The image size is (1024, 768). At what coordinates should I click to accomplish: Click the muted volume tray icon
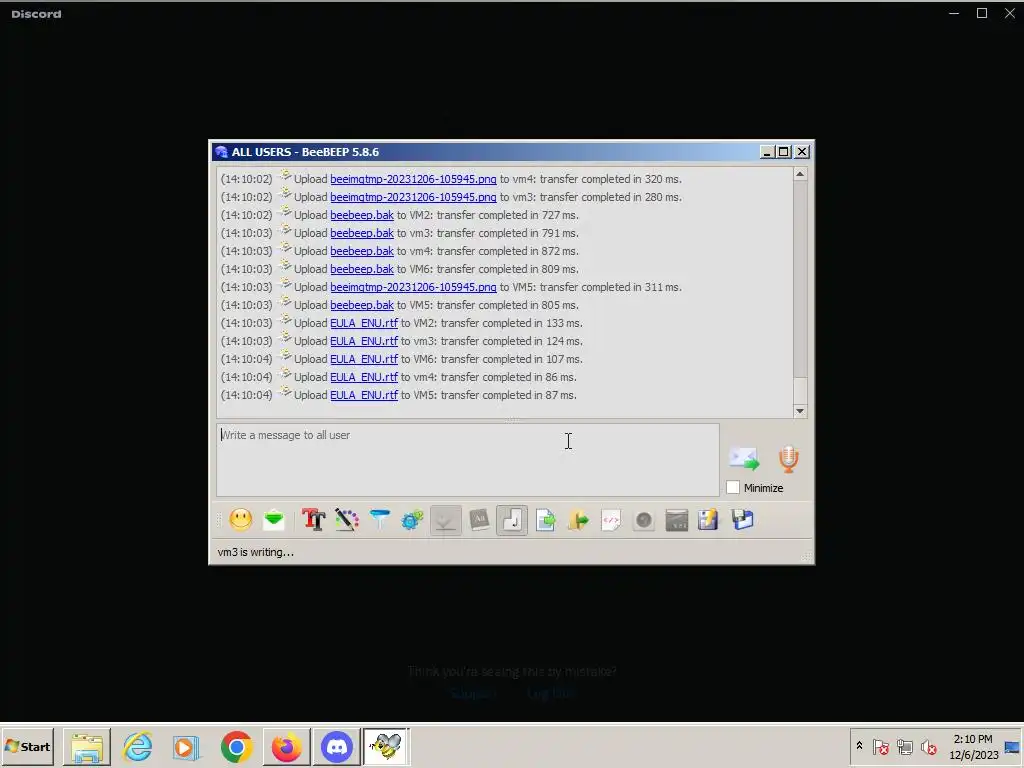928,746
